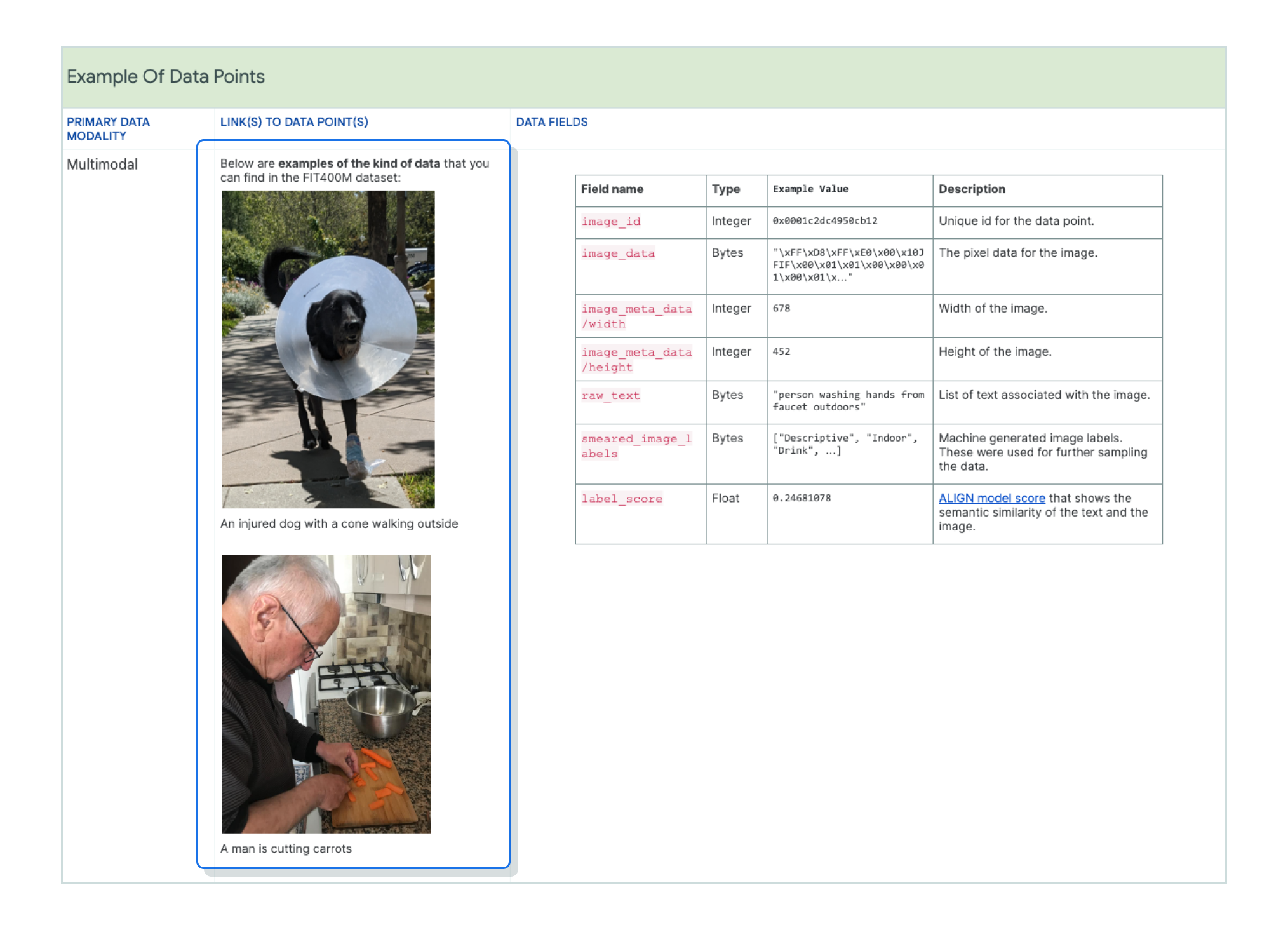The image size is (1288, 932).
Task: Click the 'Below are examples of the kind' intro text
Action: 354,170
